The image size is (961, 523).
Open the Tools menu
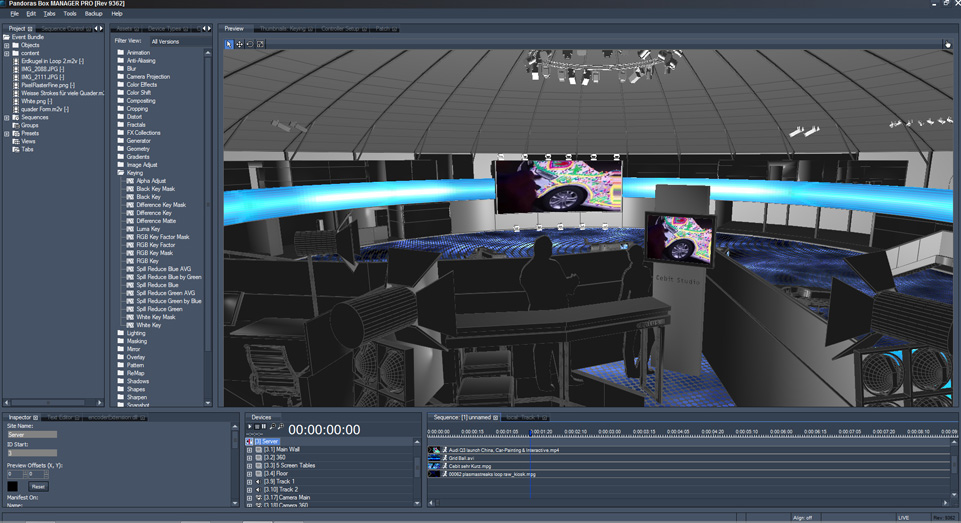pyautogui.click(x=70, y=13)
